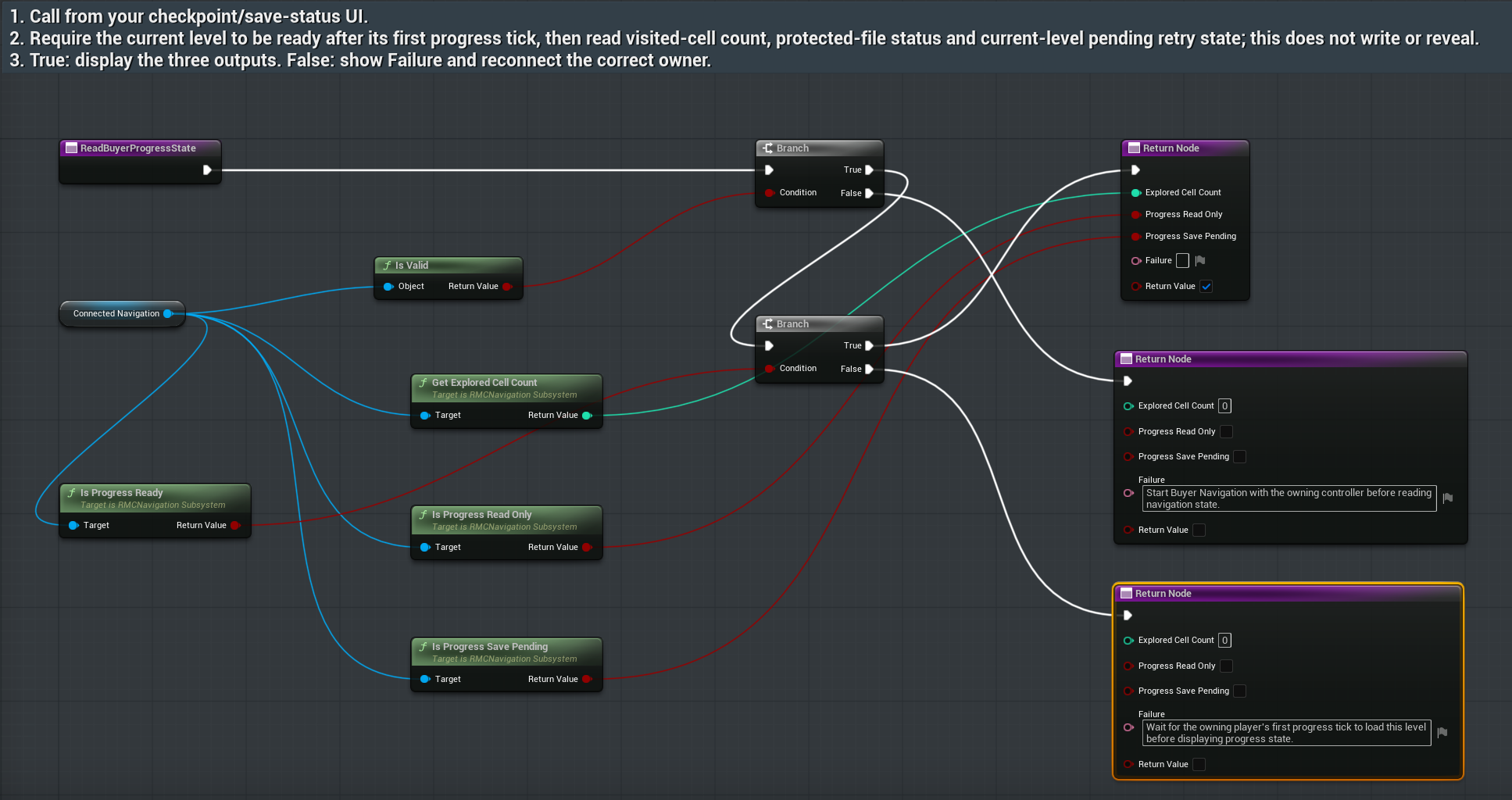Viewport: 1512px width, 800px height.
Task: Open localization flag beside top Return Node's Failure
Action: pyautogui.click(x=1200, y=261)
